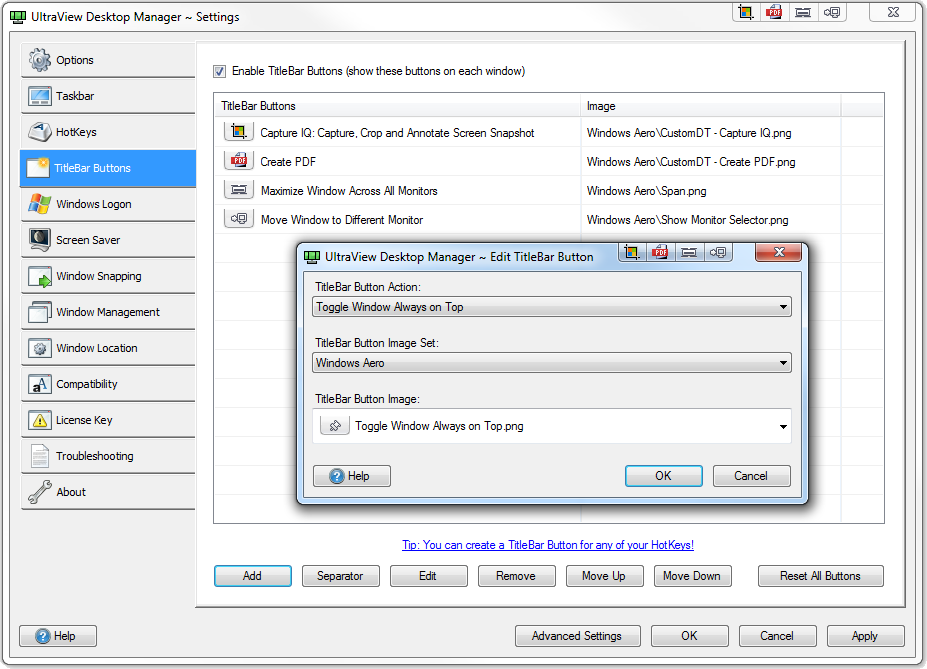Click the Move Window to Different Monitor icon

click(x=239, y=219)
